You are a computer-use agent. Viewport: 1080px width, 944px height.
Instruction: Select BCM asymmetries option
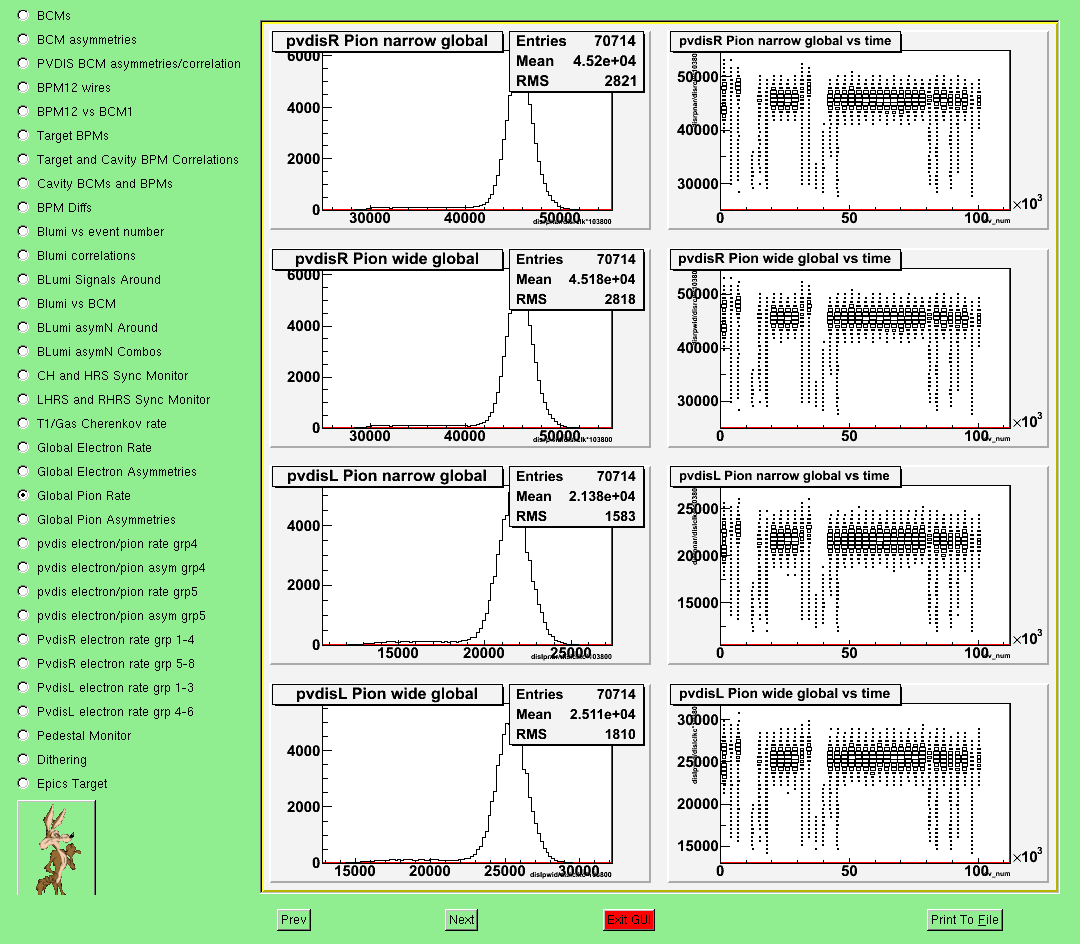click(x=23, y=39)
